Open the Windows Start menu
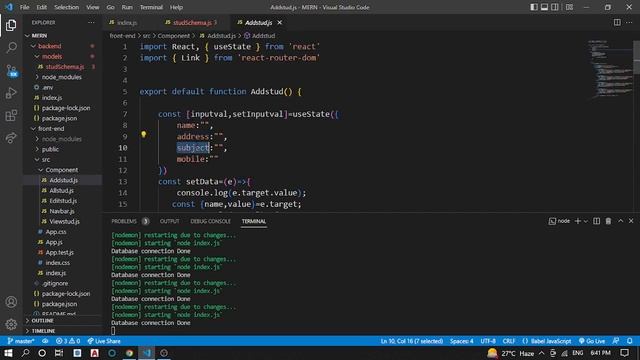This screenshot has width=640, height=360. click(8, 353)
